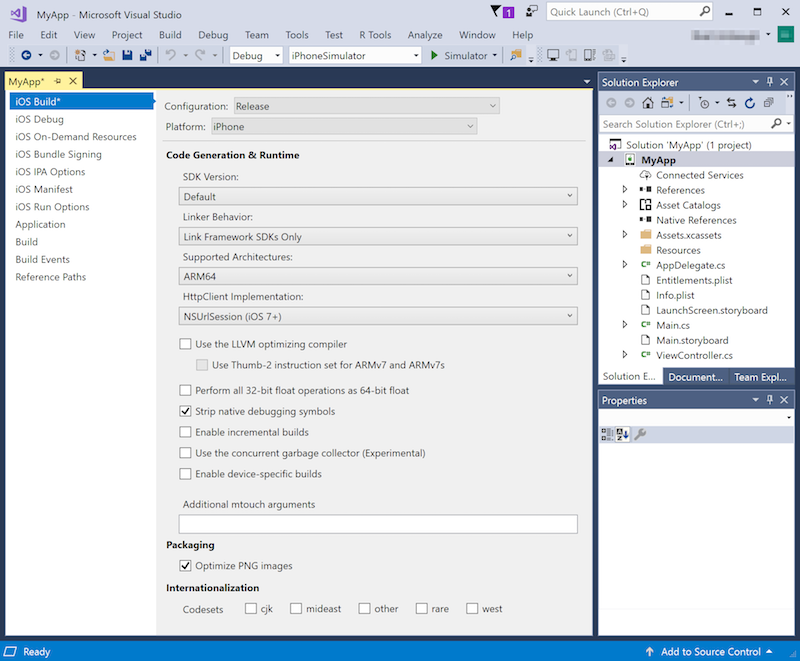Enable Use the LLVM optimizing compiler

click(x=185, y=344)
